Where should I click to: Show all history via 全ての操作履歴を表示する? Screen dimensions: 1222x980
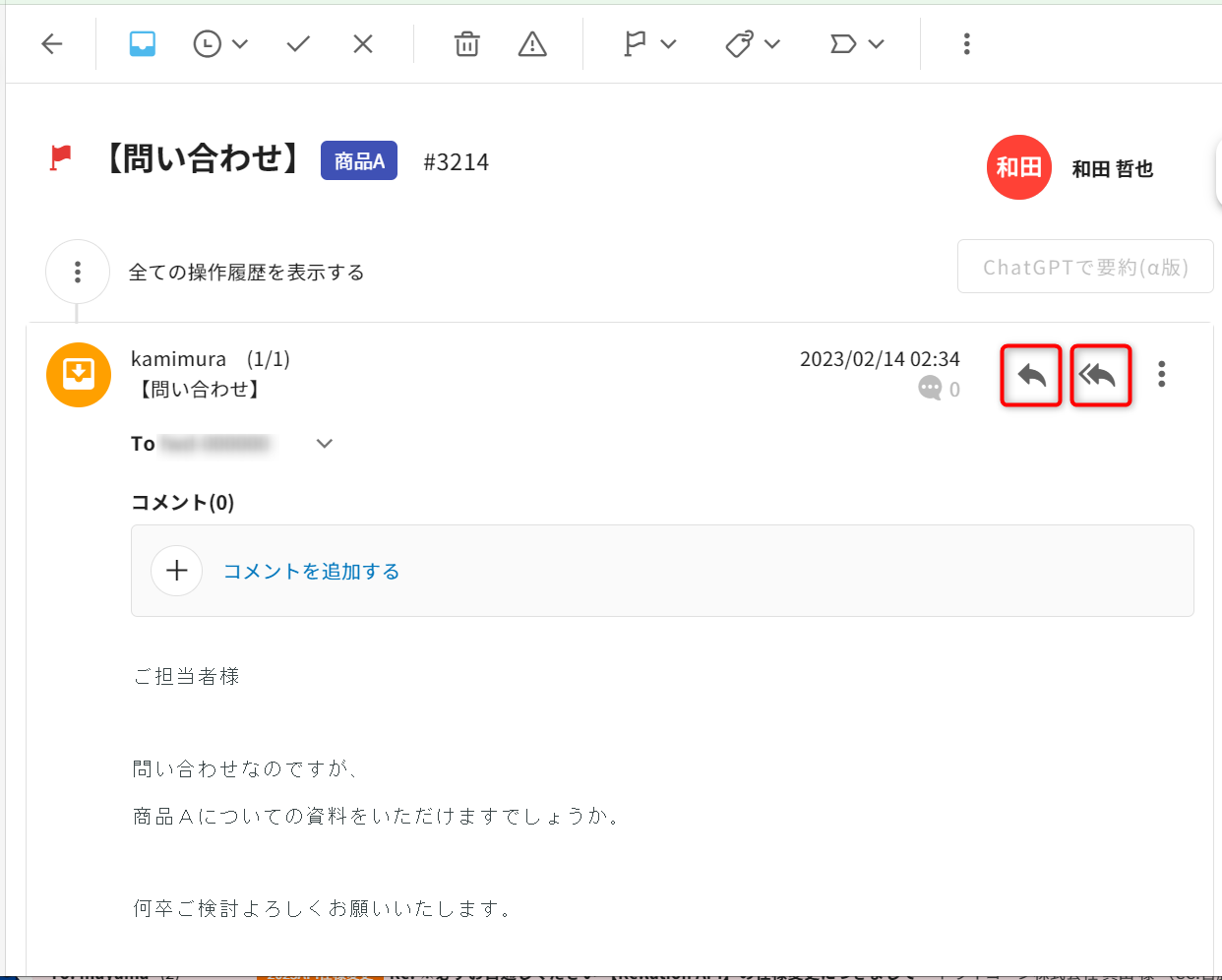[x=246, y=273]
